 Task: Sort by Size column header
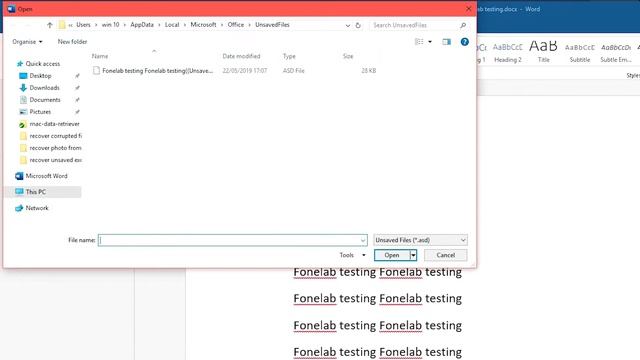(x=348, y=56)
